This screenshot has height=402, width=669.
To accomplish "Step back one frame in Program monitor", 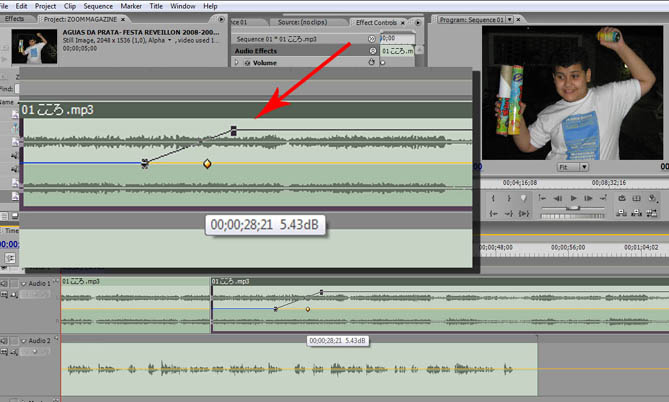I will point(556,199).
